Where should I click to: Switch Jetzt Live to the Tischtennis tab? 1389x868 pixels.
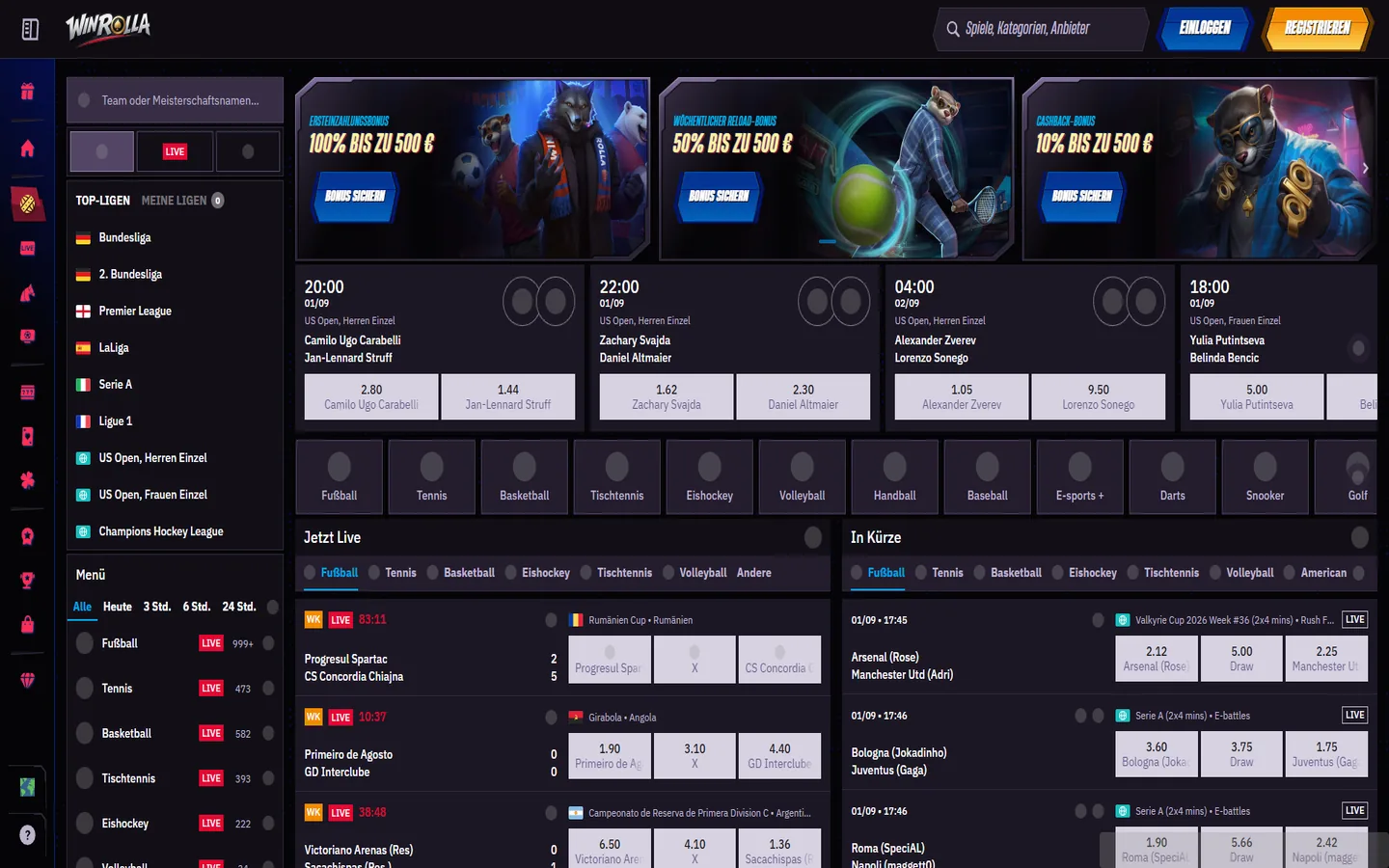[615, 573]
